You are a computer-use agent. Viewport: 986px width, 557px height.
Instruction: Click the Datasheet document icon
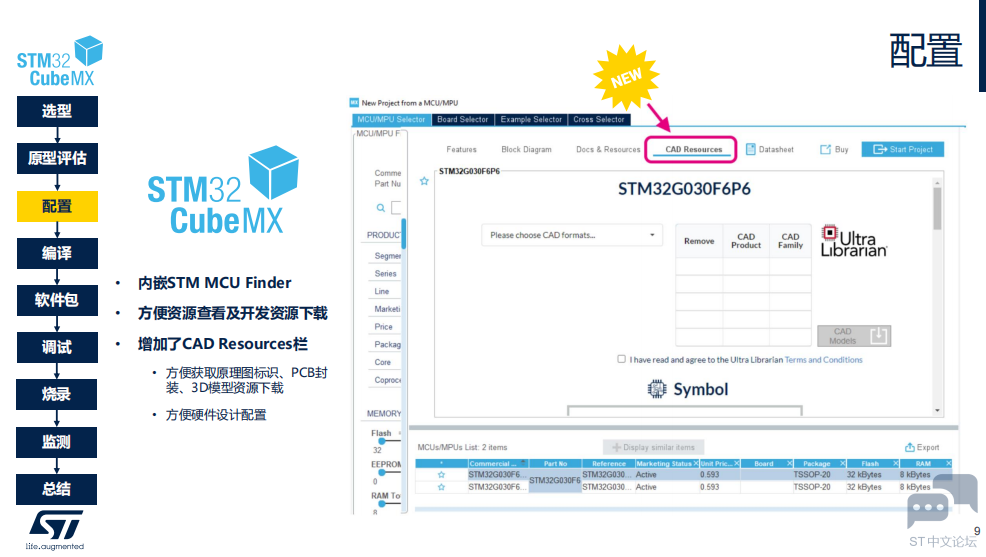750,149
